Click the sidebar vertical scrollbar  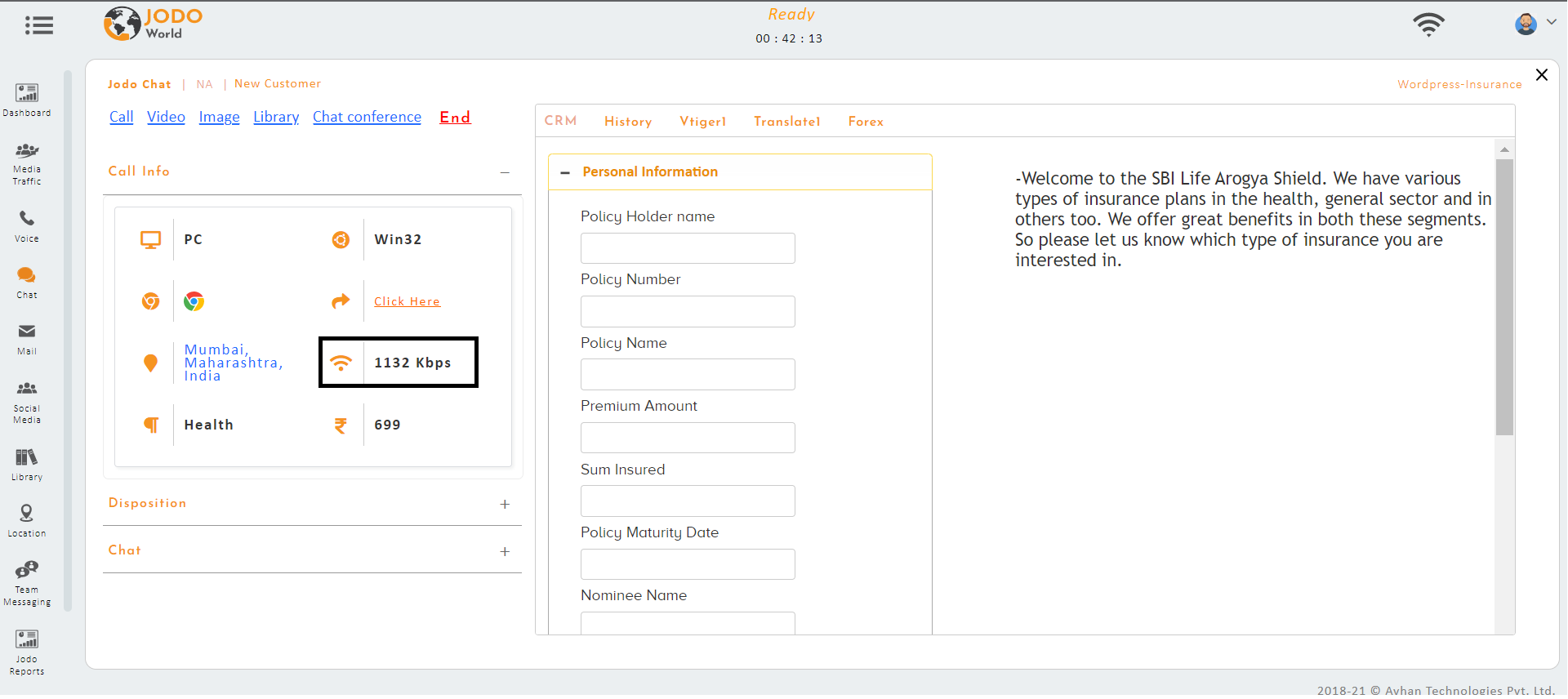click(68, 341)
